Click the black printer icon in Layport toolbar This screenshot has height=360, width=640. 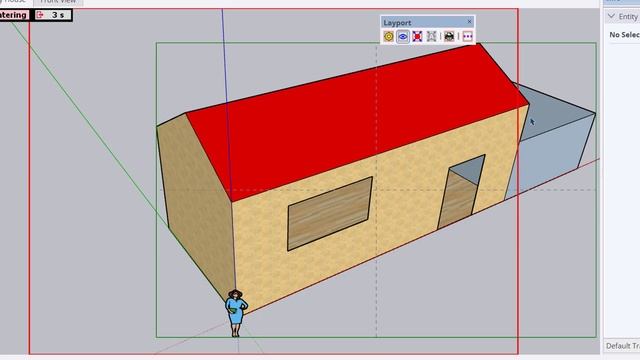tap(449, 36)
